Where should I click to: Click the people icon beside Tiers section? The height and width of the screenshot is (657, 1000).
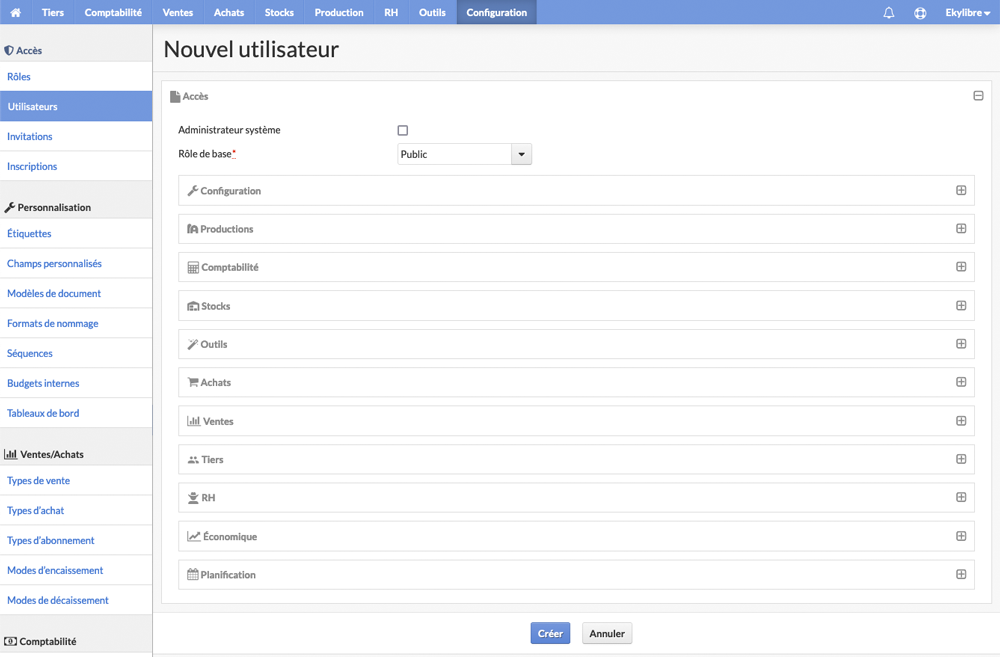(x=193, y=459)
